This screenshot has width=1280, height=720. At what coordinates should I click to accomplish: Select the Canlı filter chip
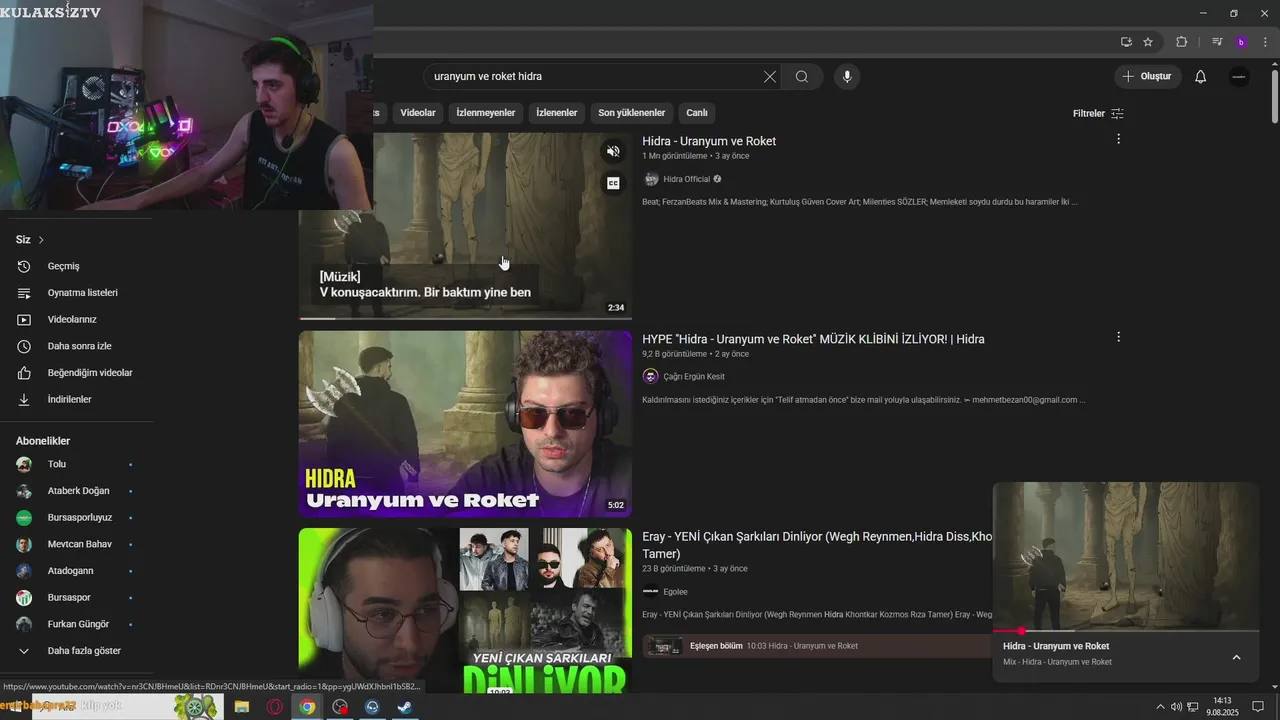click(x=697, y=113)
